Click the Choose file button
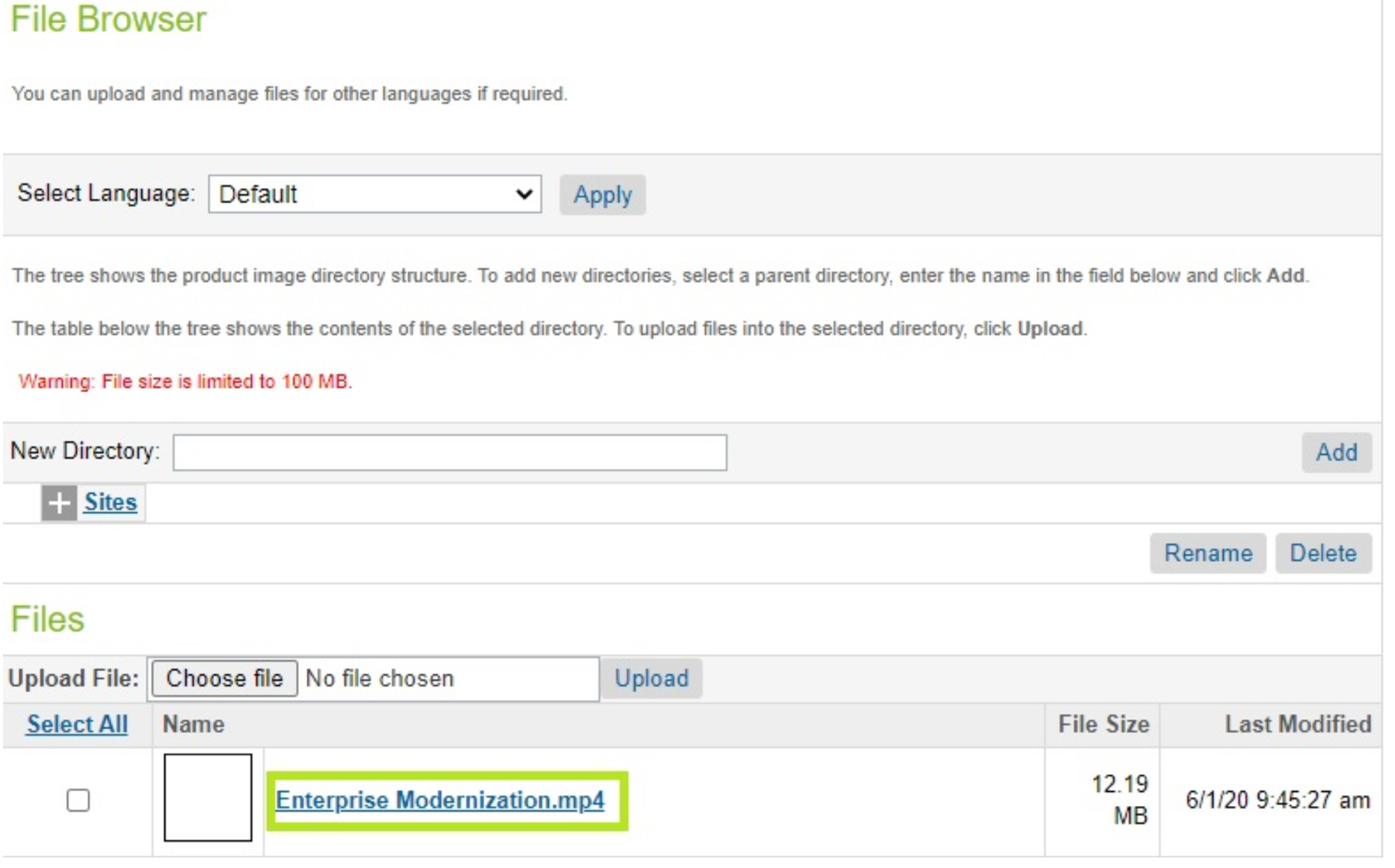The height and width of the screenshot is (868, 1395). [x=224, y=679]
